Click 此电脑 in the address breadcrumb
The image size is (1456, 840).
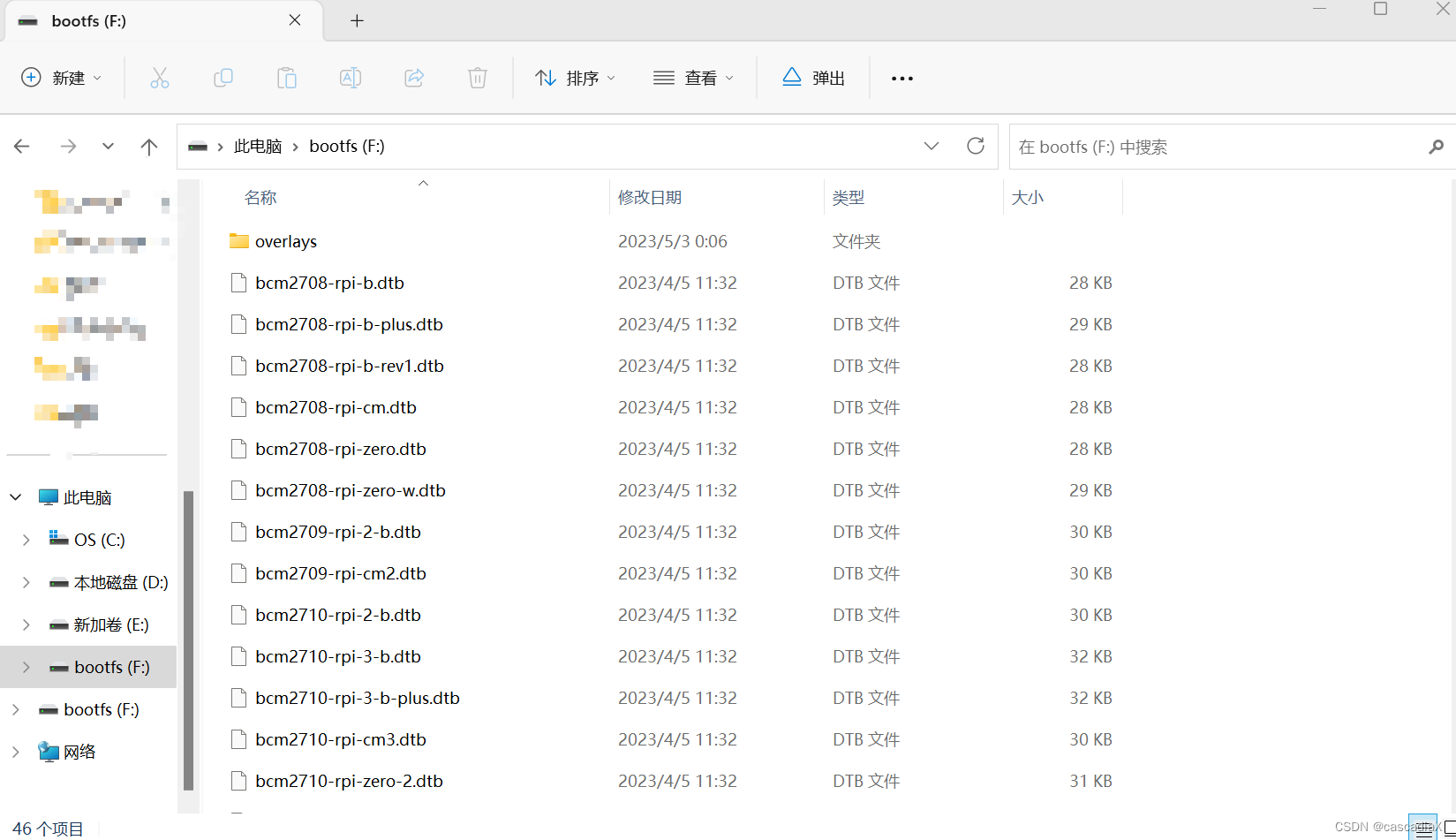coord(258,147)
